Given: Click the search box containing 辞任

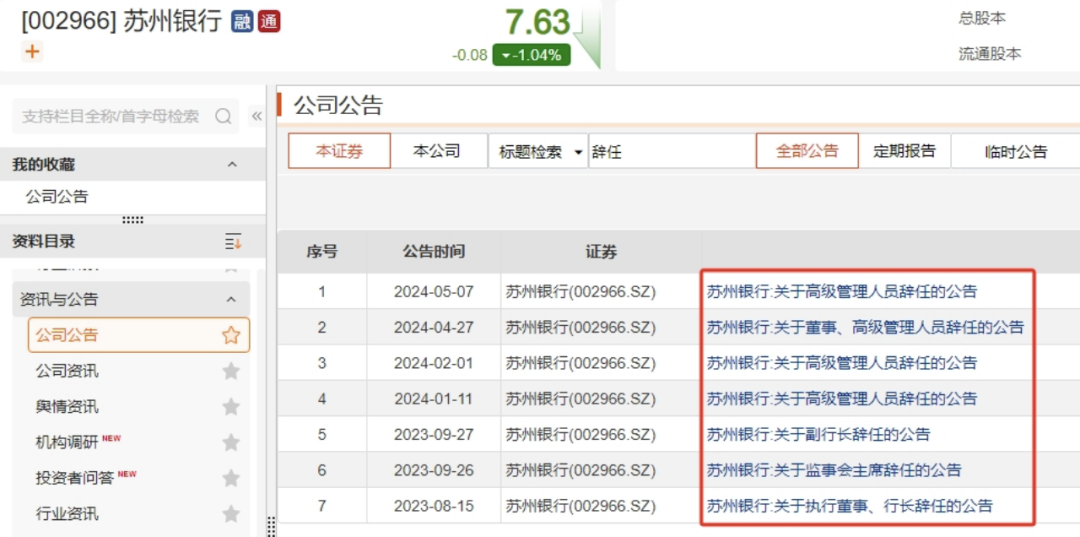Looking at the screenshot, I should tap(670, 151).
